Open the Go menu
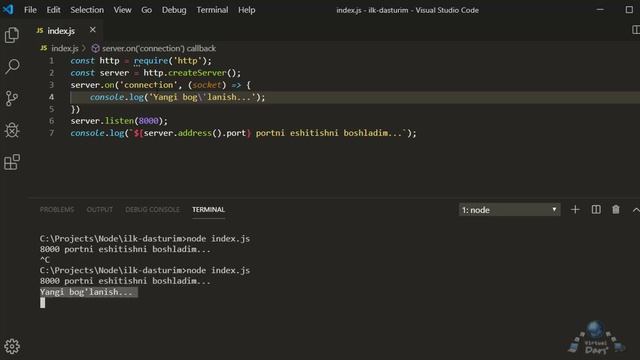This screenshot has width=640, height=360. coord(147,10)
